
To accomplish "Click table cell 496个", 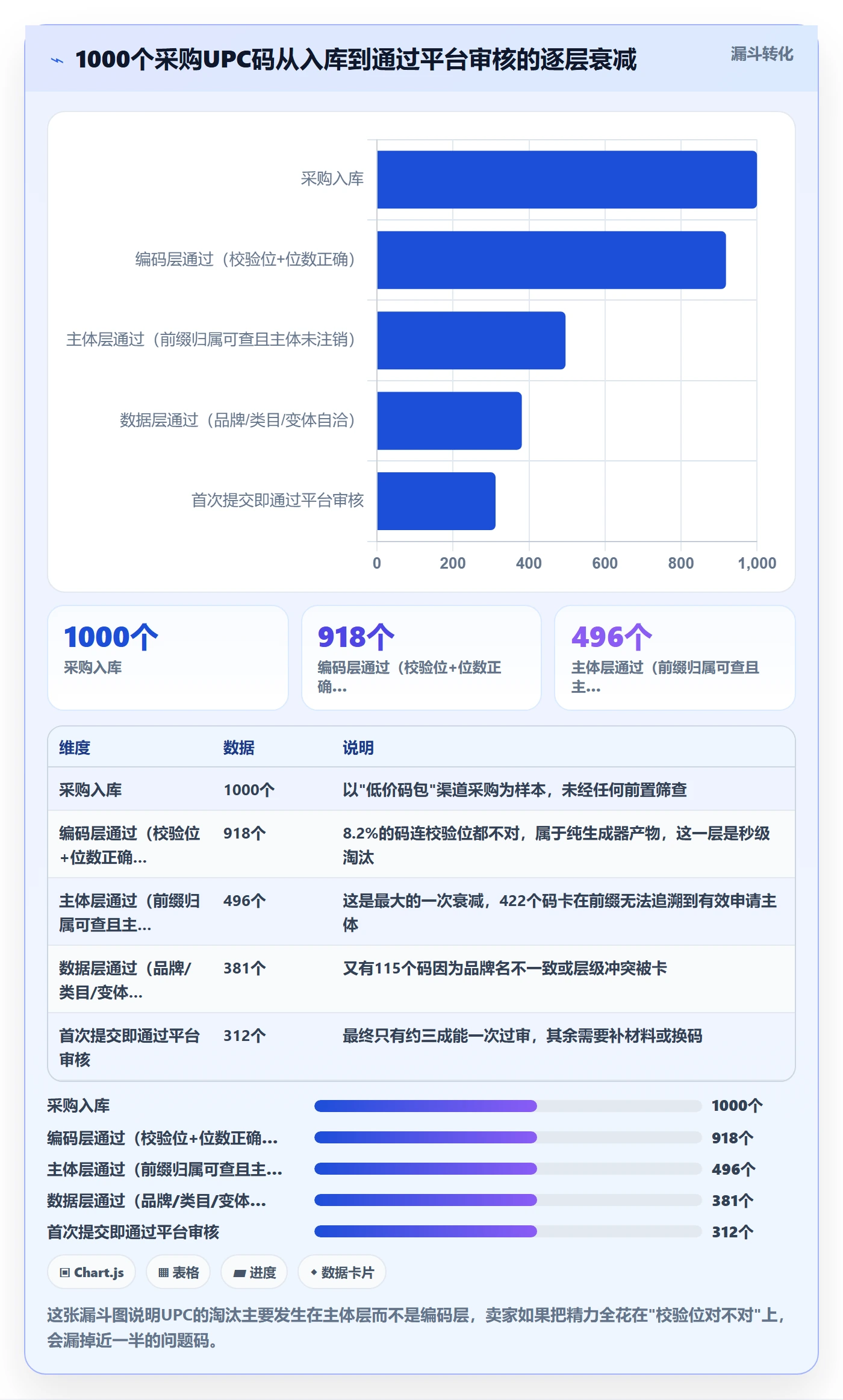I will 244,901.
